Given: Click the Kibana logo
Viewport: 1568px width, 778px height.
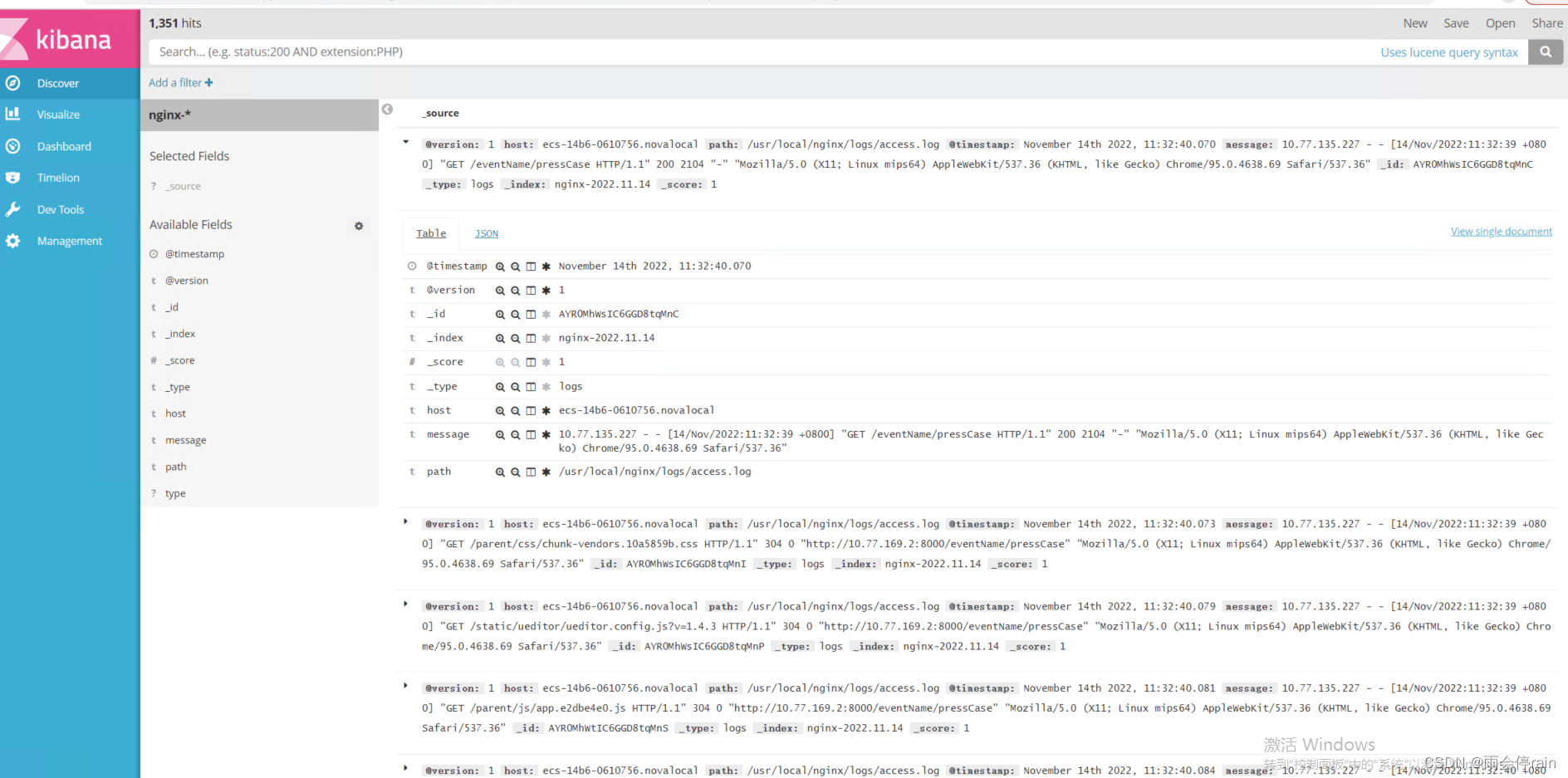Looking at the screenshot, I should coord(70,39).
